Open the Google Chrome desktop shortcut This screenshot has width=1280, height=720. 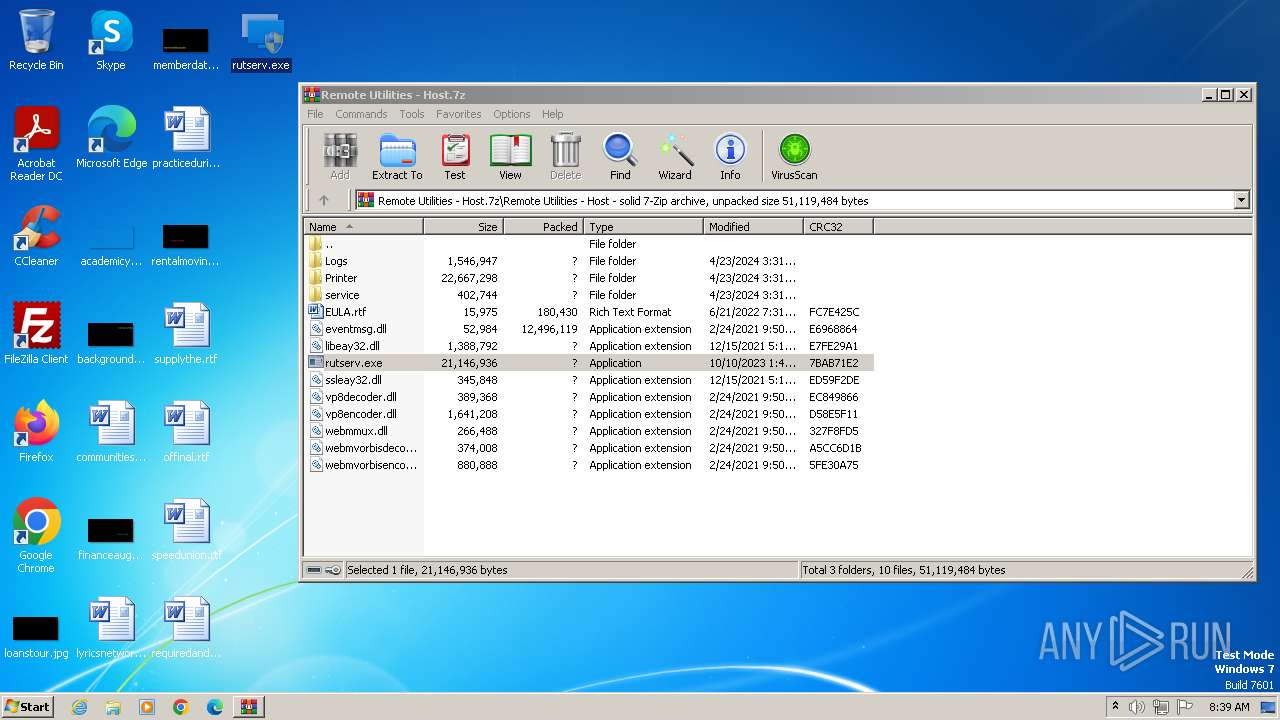click(36, 536)
